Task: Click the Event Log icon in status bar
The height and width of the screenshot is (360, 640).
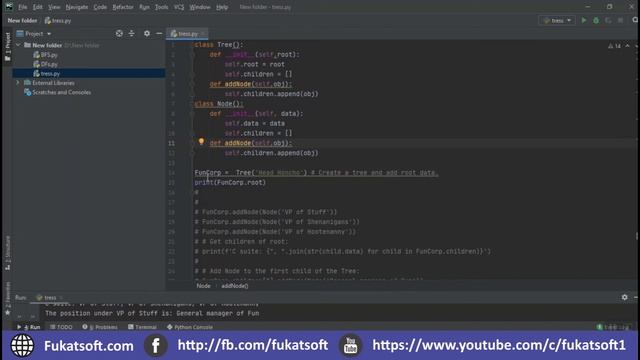Action: [600, 327]
